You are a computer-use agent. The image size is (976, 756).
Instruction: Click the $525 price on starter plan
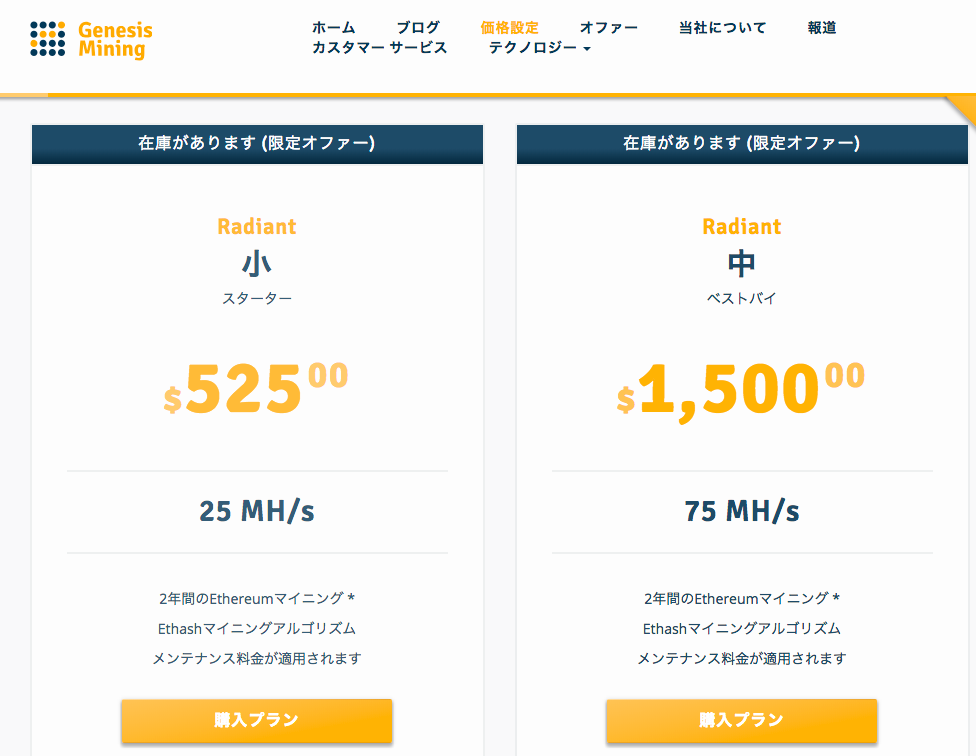[x=256, y=389]
